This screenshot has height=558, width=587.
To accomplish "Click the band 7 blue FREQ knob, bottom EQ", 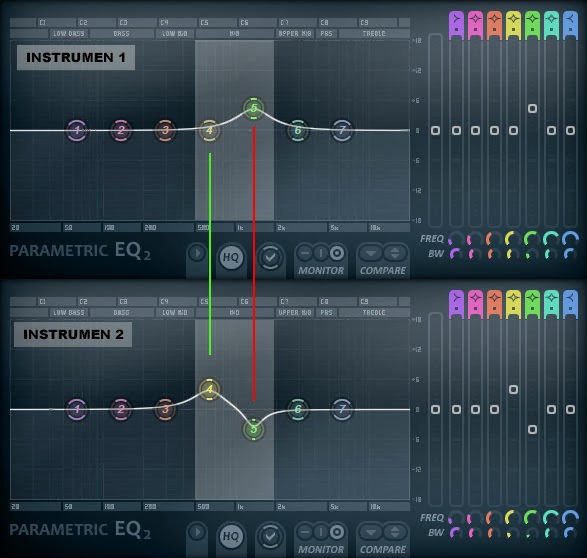I will click(x=570, y=517).
